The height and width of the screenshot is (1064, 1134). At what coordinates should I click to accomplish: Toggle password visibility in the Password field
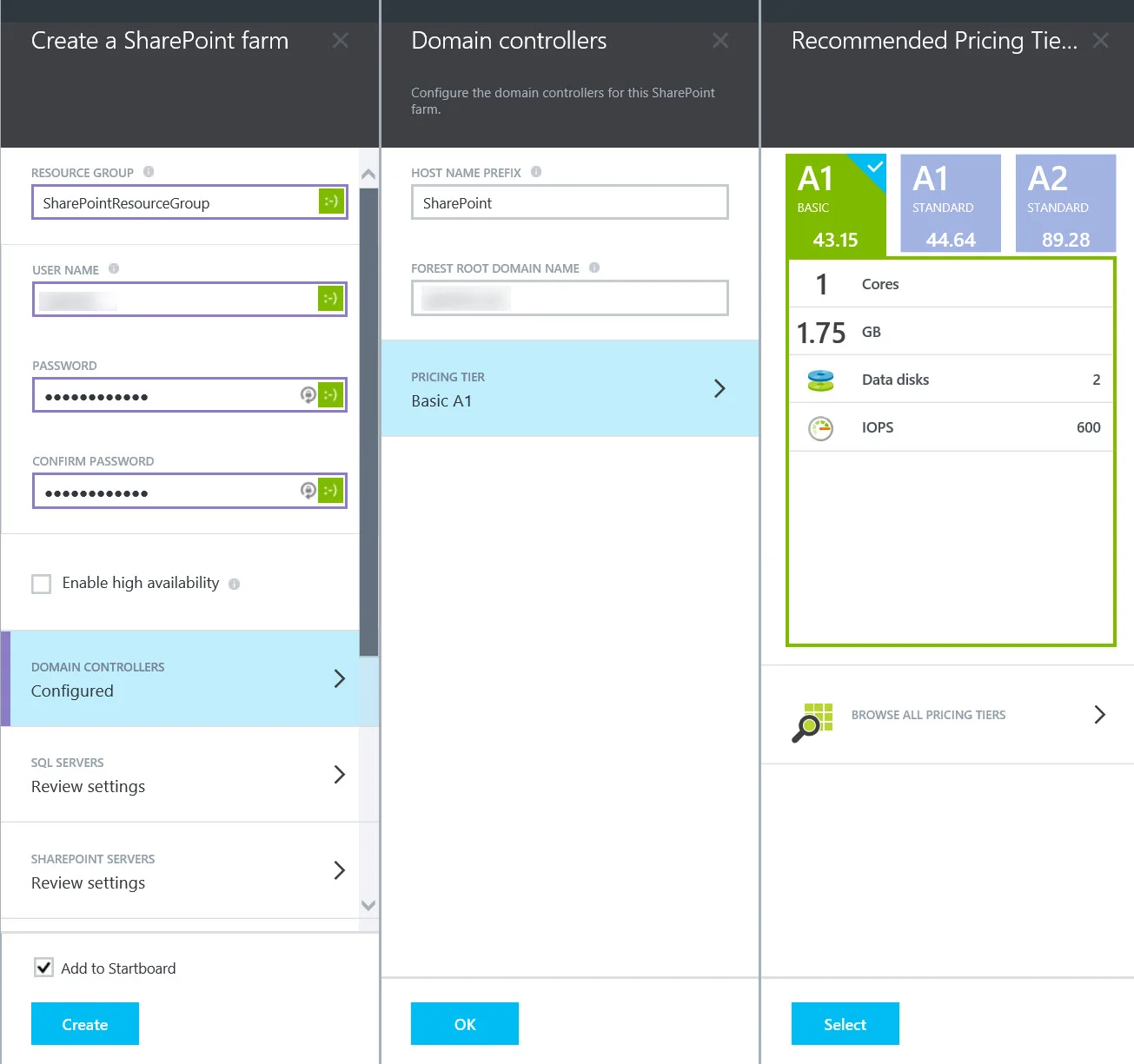(x=308, y=394)
